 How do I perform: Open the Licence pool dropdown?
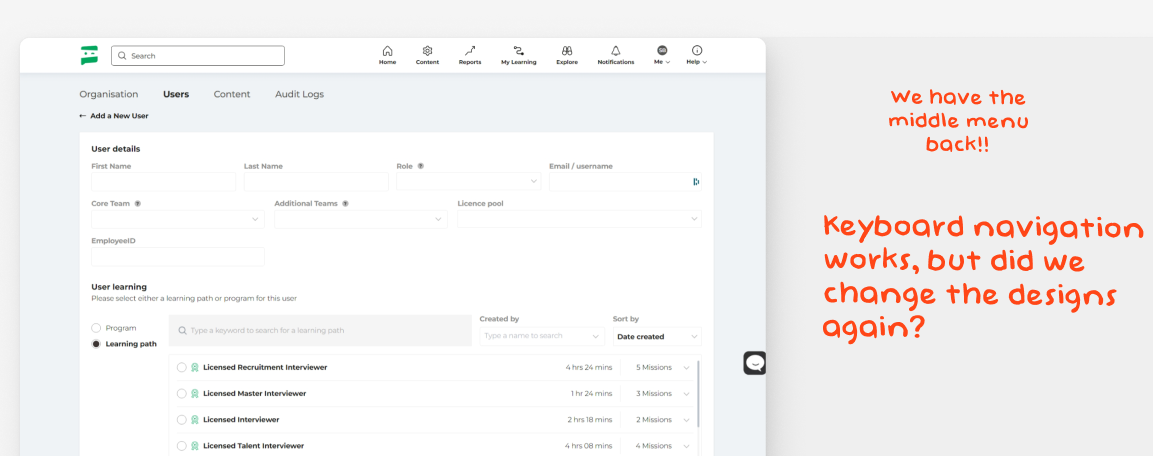tap(579, 219)
